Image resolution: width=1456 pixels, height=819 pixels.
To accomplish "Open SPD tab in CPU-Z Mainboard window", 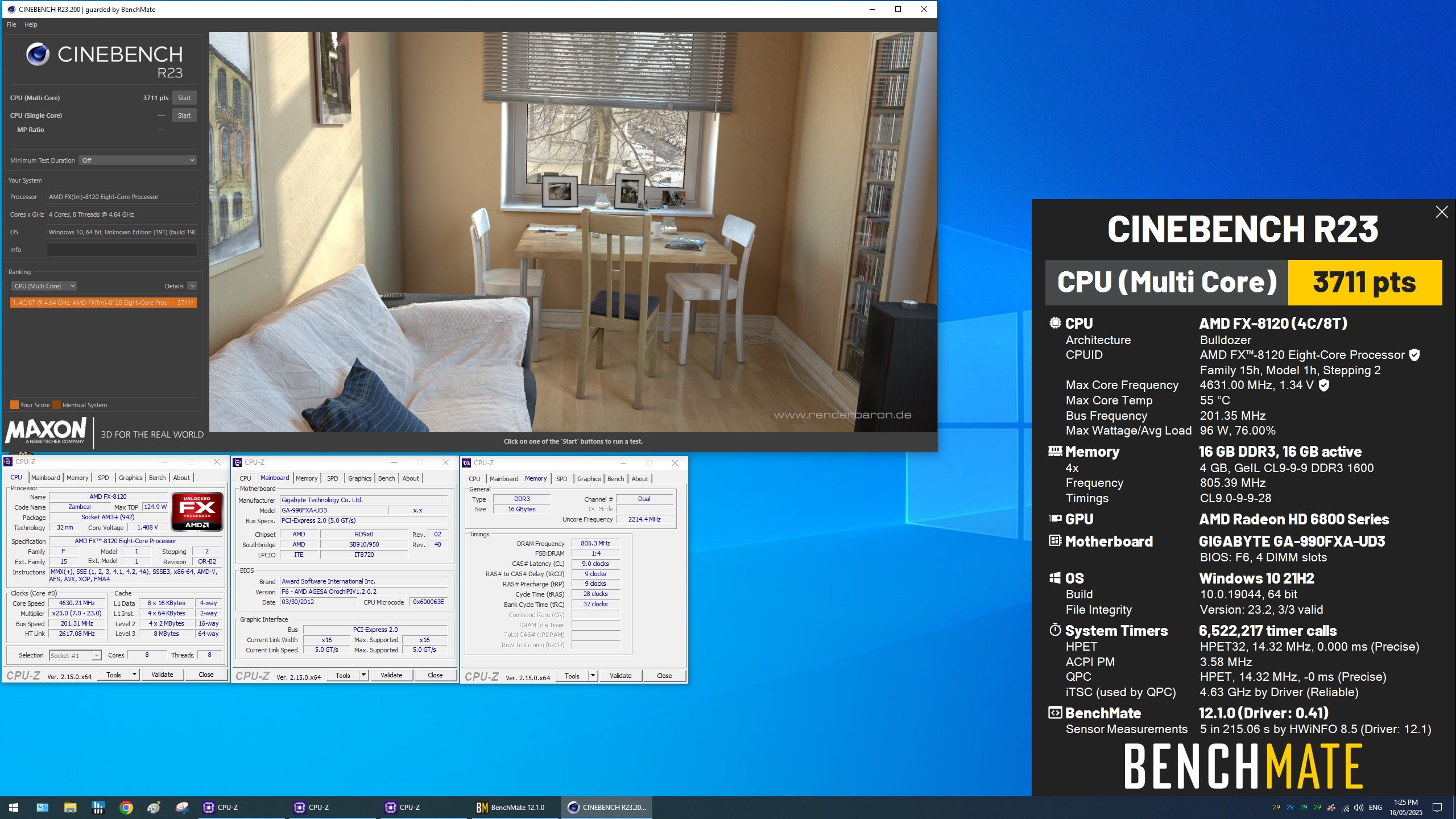I will (x=333, y=478).
